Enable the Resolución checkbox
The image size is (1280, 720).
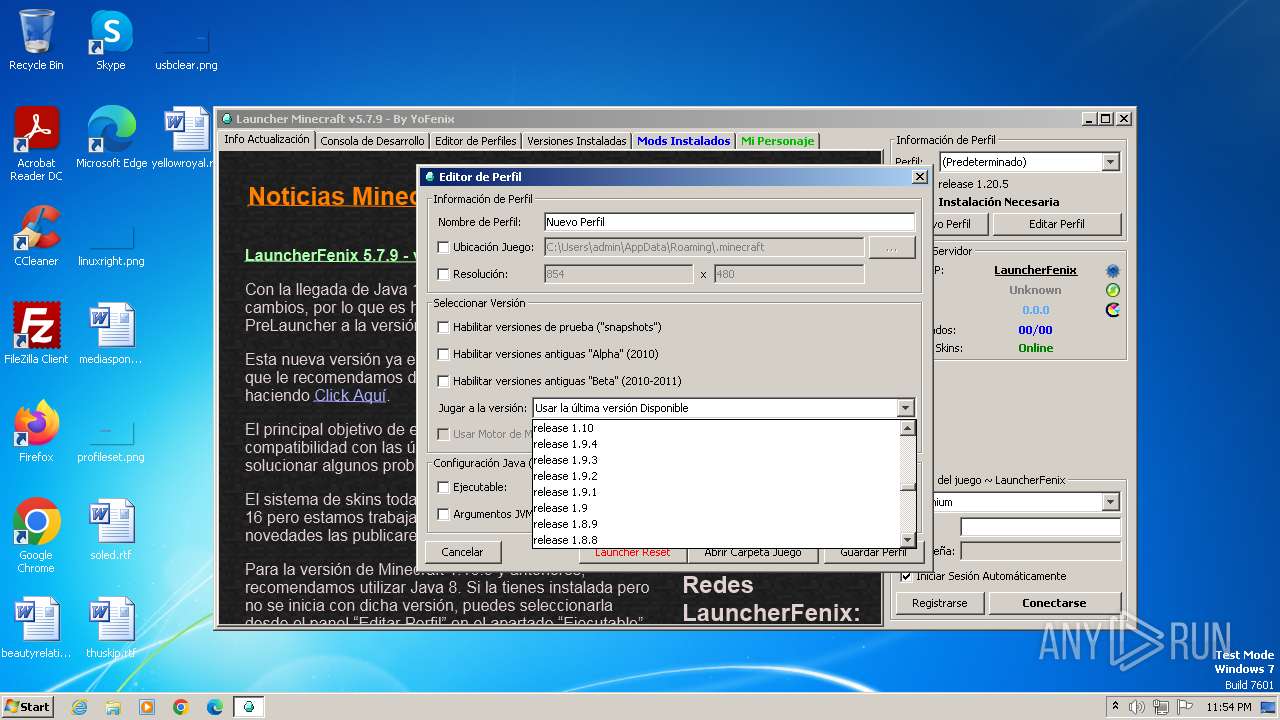444,274
